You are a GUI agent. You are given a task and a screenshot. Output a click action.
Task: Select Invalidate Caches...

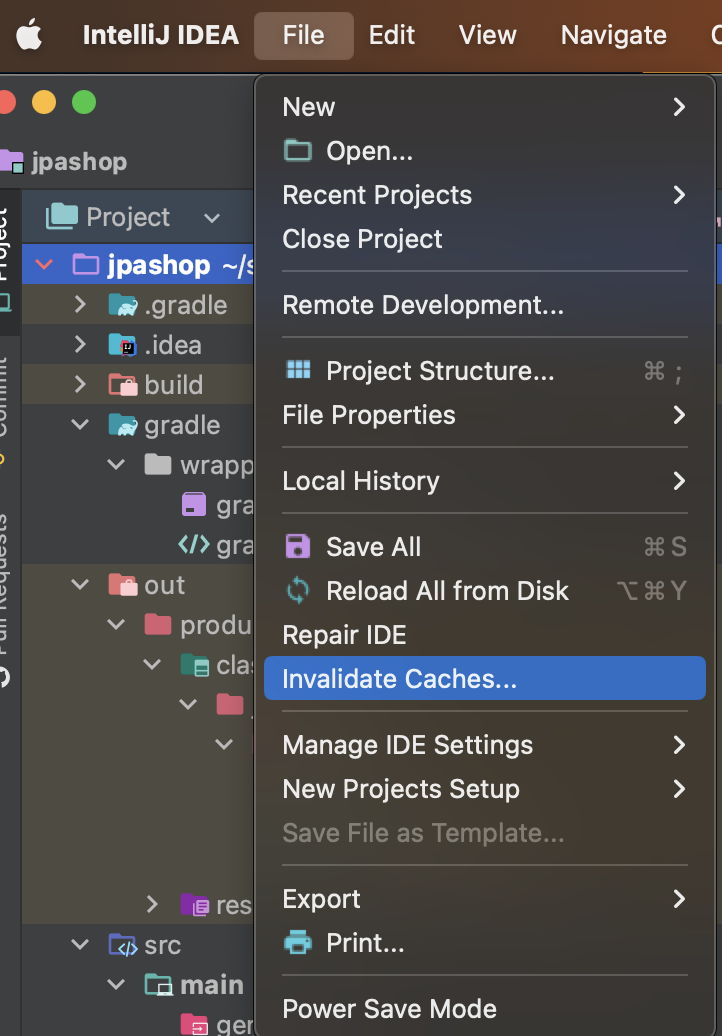(x=485, y=679)
